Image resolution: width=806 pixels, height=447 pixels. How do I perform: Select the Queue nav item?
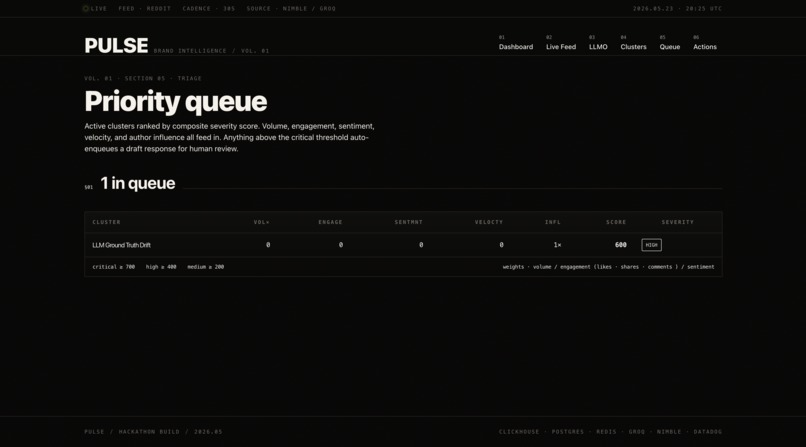[x=670, y=47]
